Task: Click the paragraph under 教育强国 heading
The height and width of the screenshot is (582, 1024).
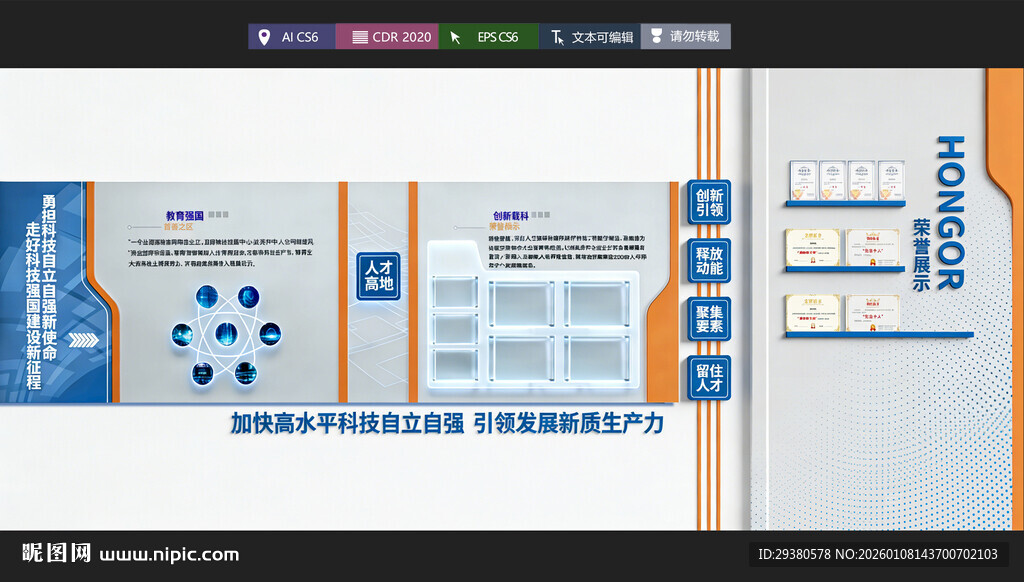Action: pos(221,253)
